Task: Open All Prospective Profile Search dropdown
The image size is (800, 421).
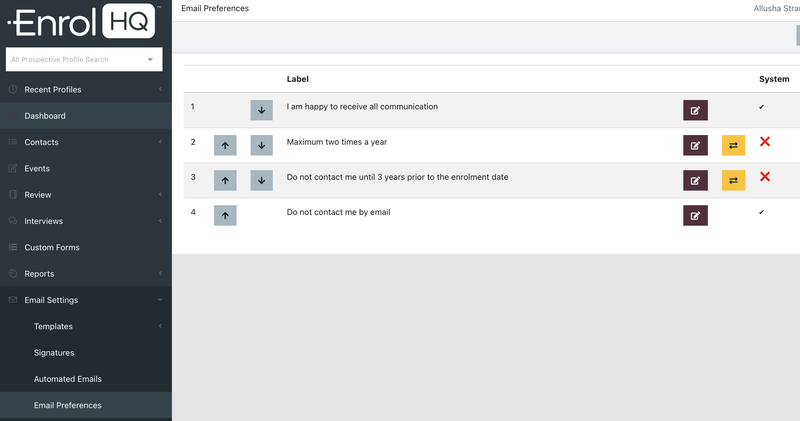Action: [x=84, y=60]
